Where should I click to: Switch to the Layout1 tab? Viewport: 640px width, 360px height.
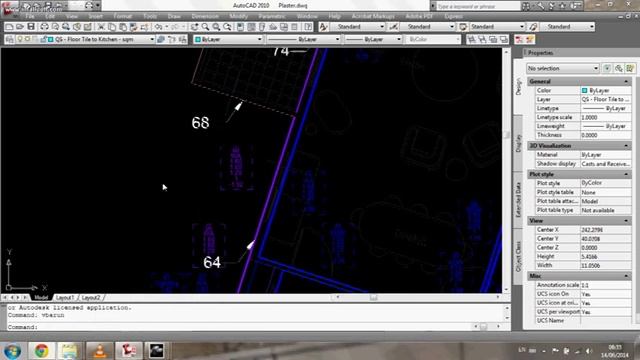coord(65,298)
